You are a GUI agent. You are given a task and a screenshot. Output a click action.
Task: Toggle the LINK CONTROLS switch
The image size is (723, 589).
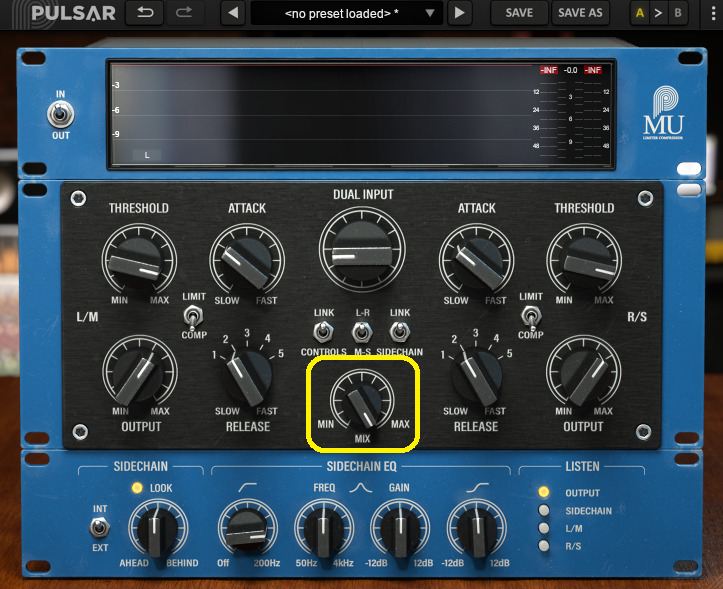point(323,332)
